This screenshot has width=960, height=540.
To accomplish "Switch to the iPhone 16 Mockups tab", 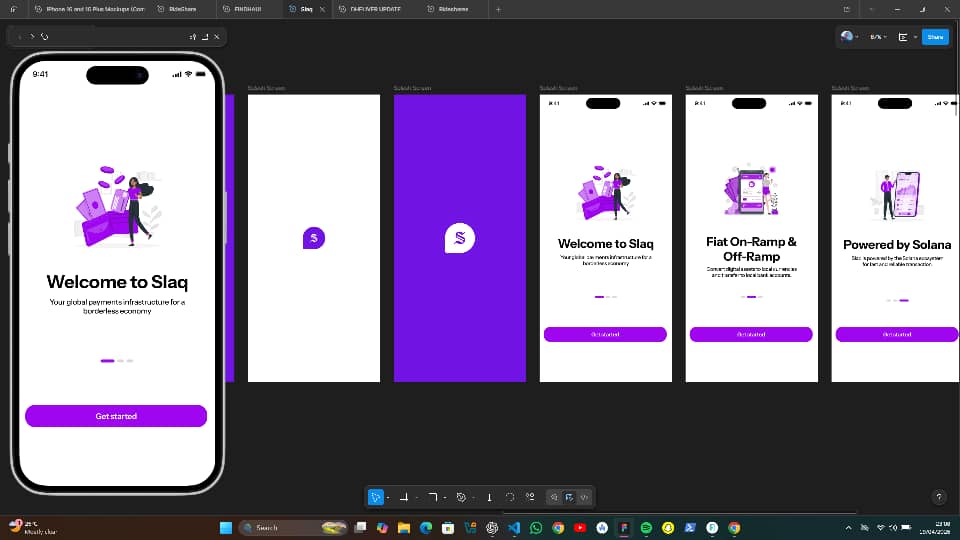I will coord(89,9).
